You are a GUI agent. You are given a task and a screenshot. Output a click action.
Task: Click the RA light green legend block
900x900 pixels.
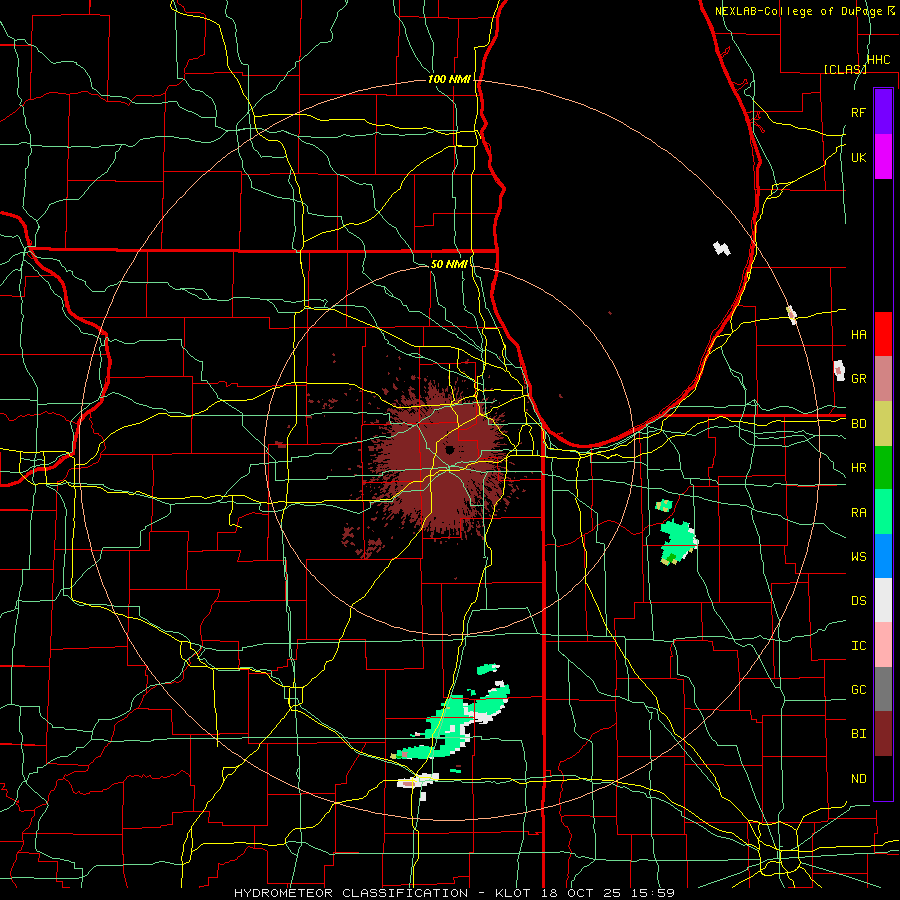point(883,511)
